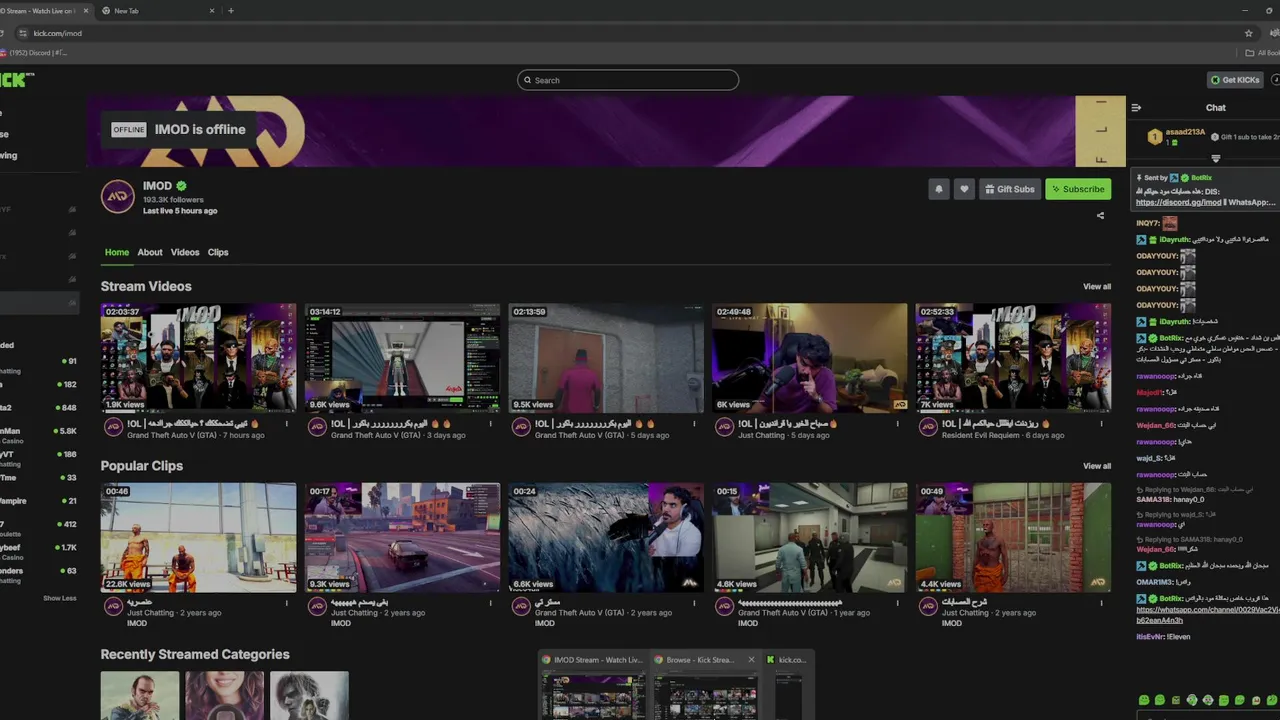
Task: Click the Kick logo at top left
Action: pyautogui.click(x=17, y=80)
